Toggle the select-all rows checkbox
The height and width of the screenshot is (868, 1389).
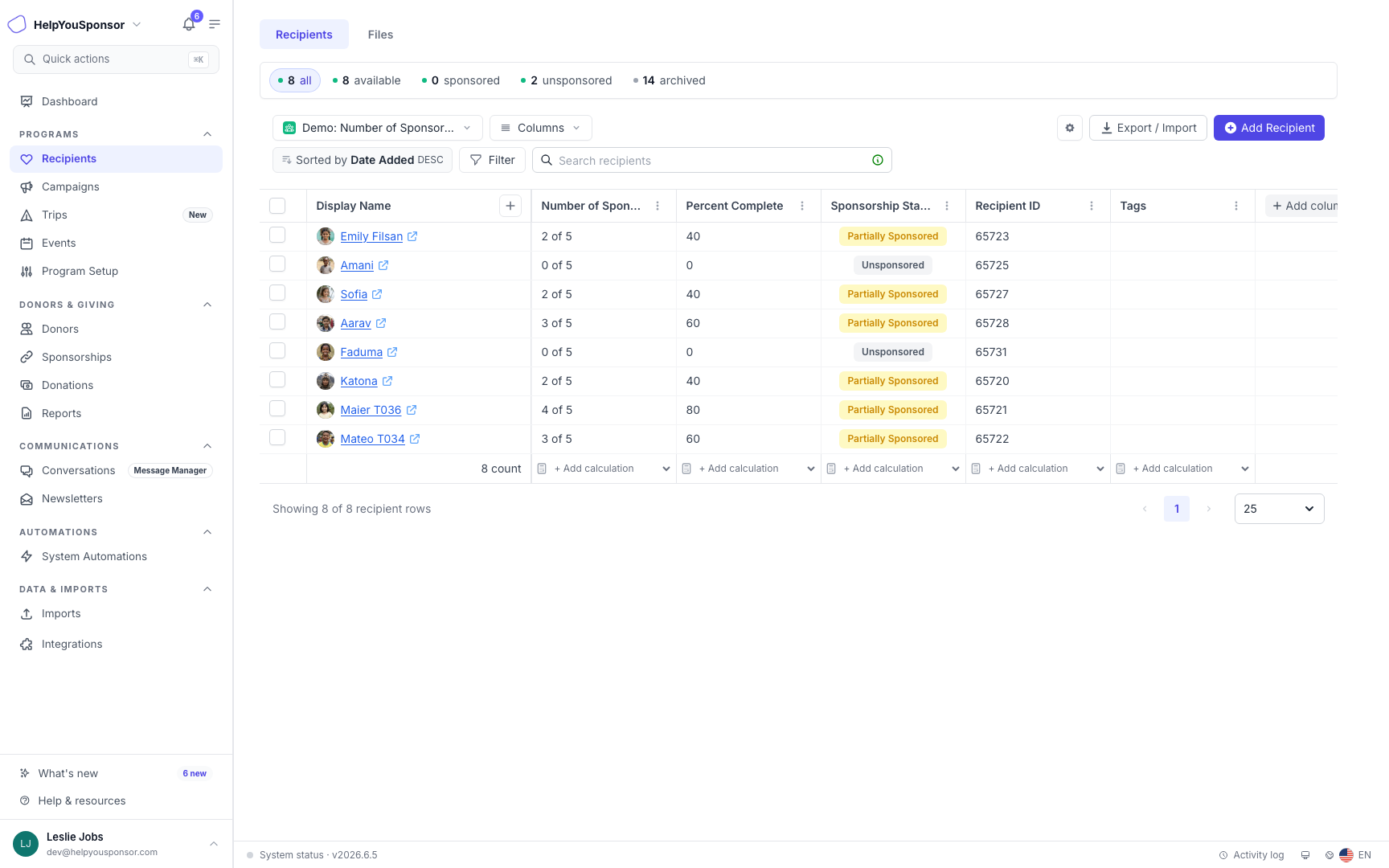click(x=277, y=206)
